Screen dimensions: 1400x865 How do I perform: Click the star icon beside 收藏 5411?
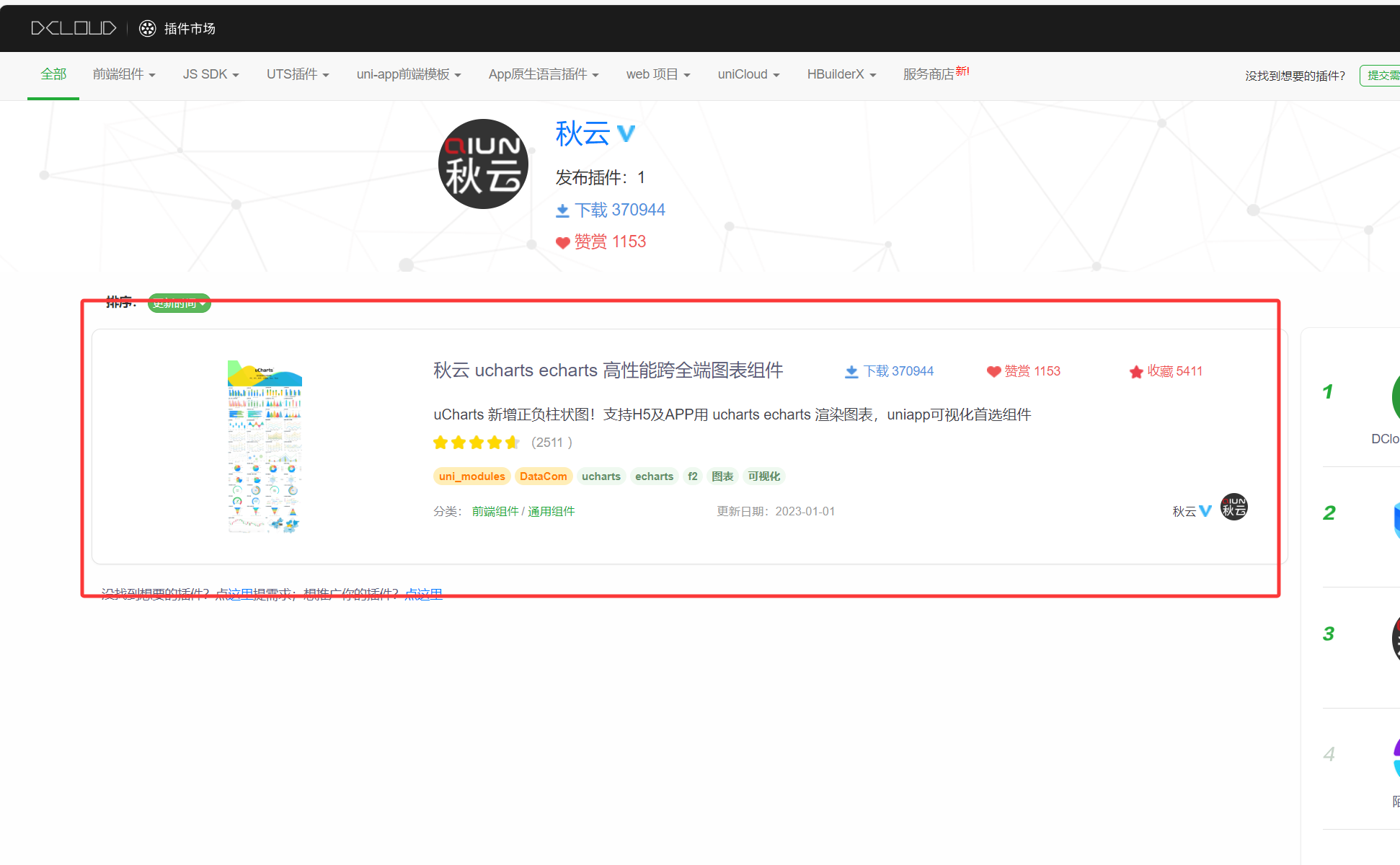pyautogui.click(x=1136, y=371)
